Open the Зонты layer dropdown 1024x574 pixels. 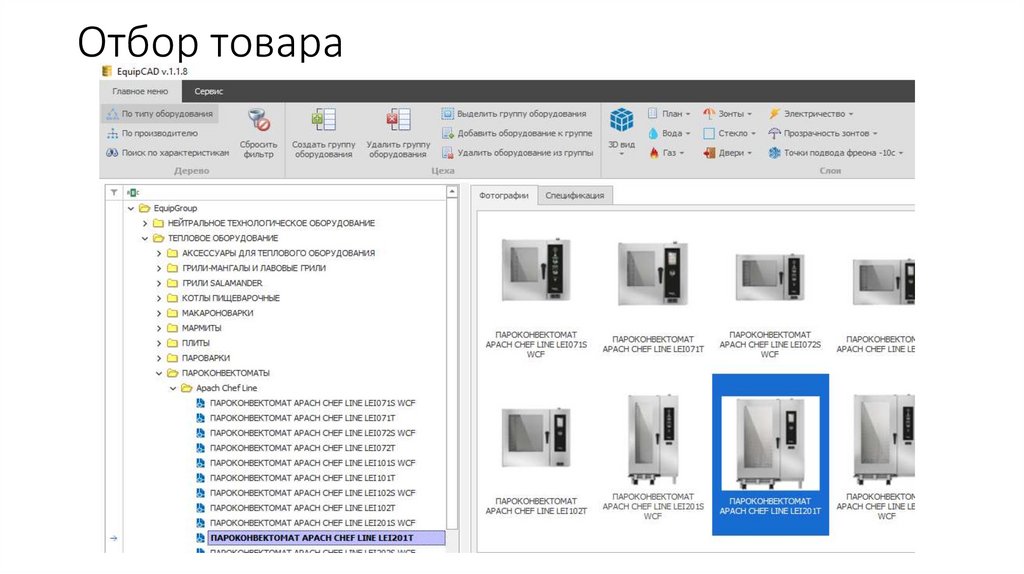[x=728, y=114]
